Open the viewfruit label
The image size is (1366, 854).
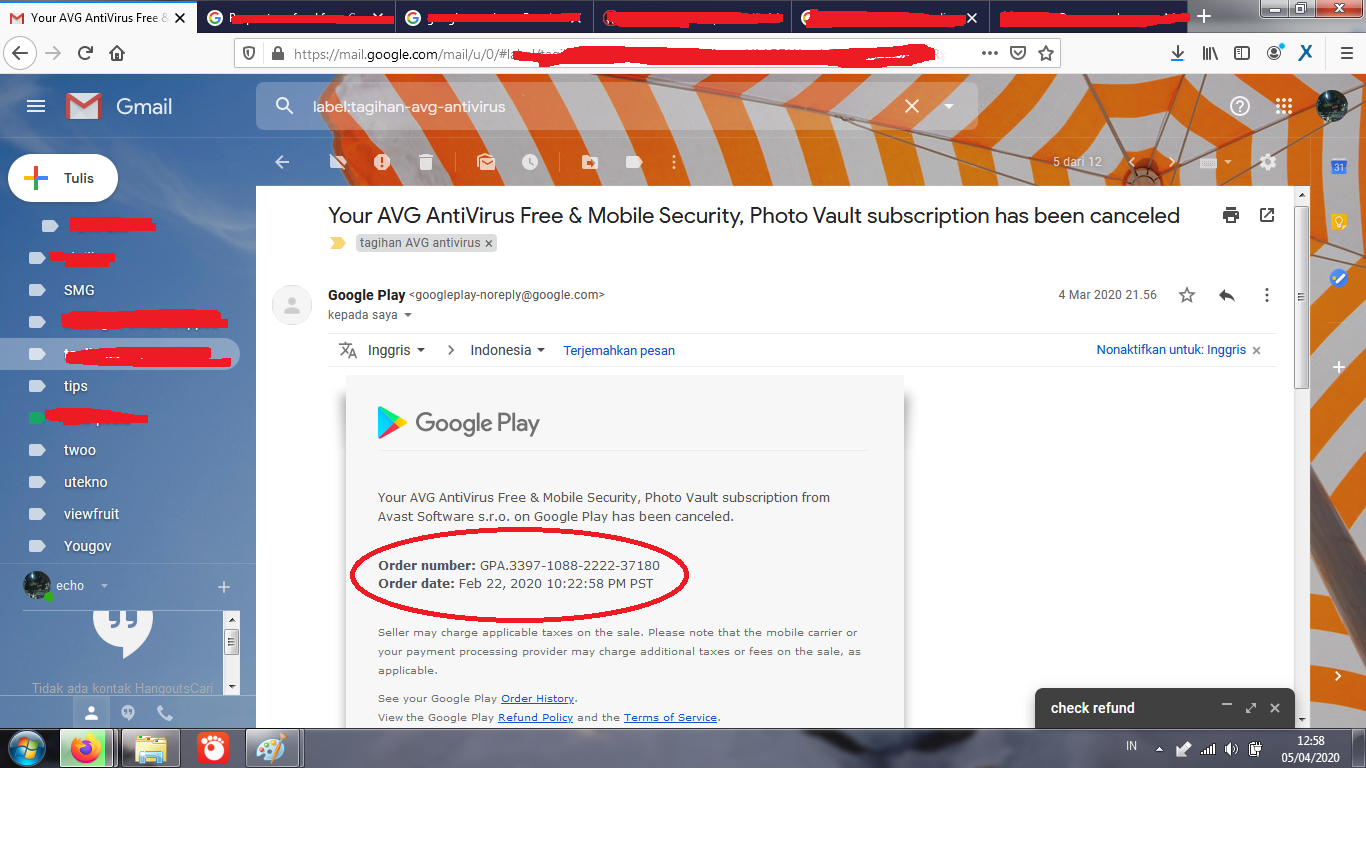[92, 514]
